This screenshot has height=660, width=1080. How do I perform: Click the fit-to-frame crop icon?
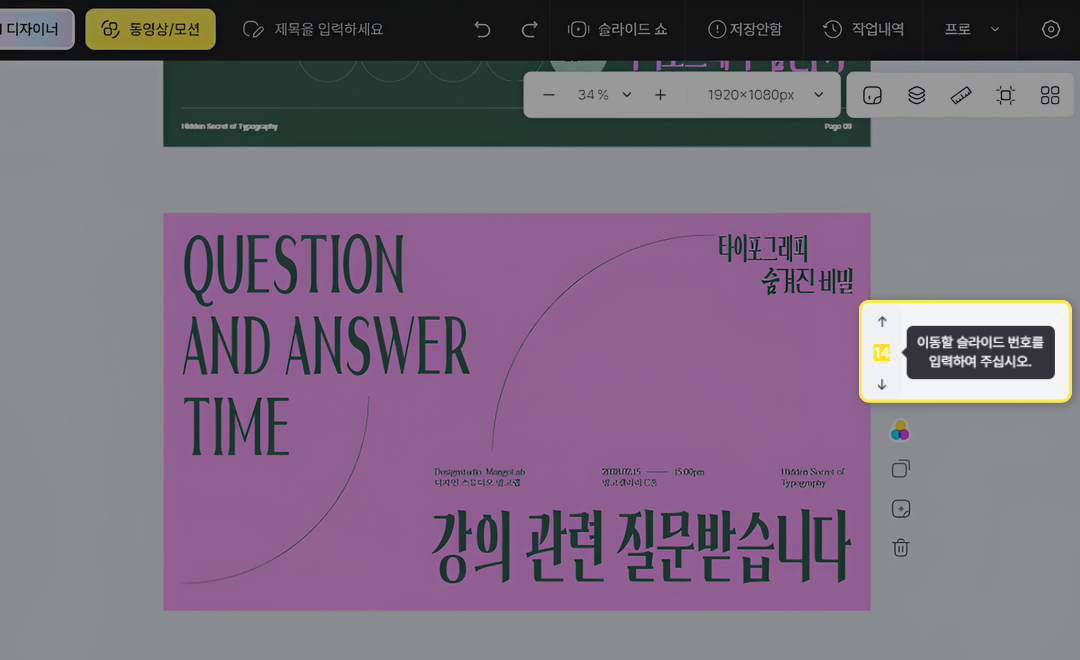coord(1005,95)
